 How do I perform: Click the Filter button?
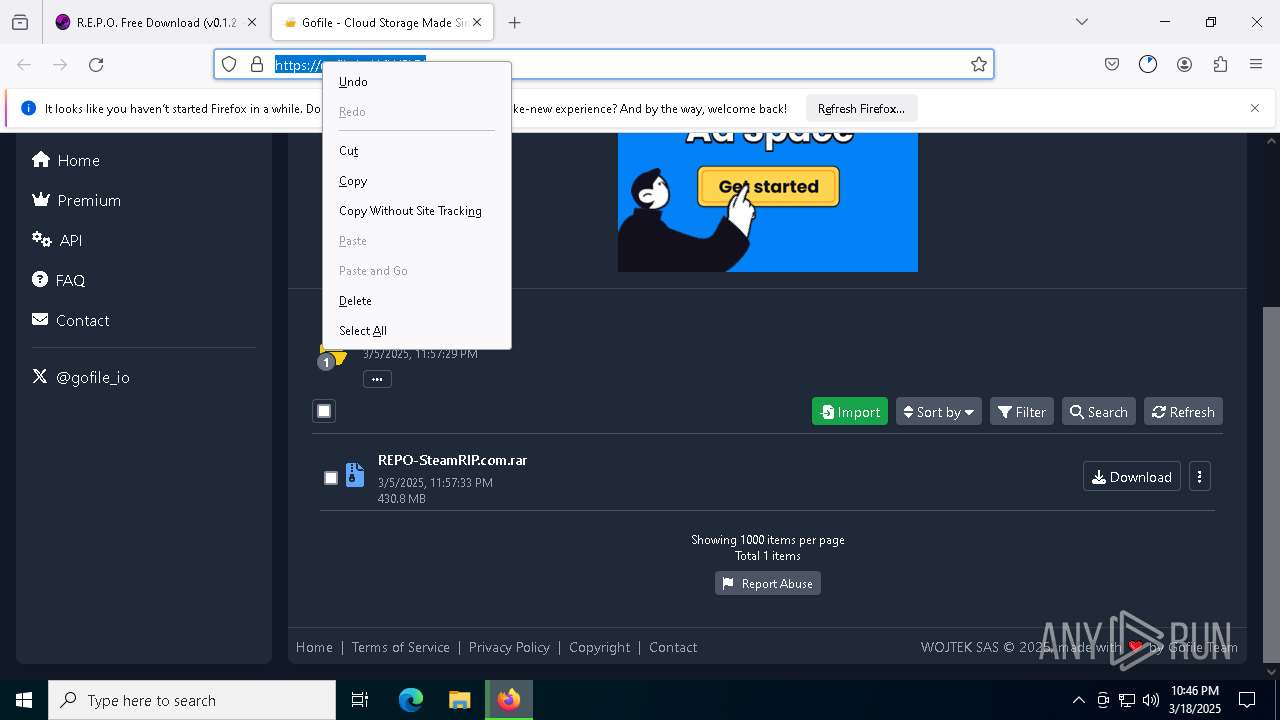pyautogui.click(x=1021, y=411)
